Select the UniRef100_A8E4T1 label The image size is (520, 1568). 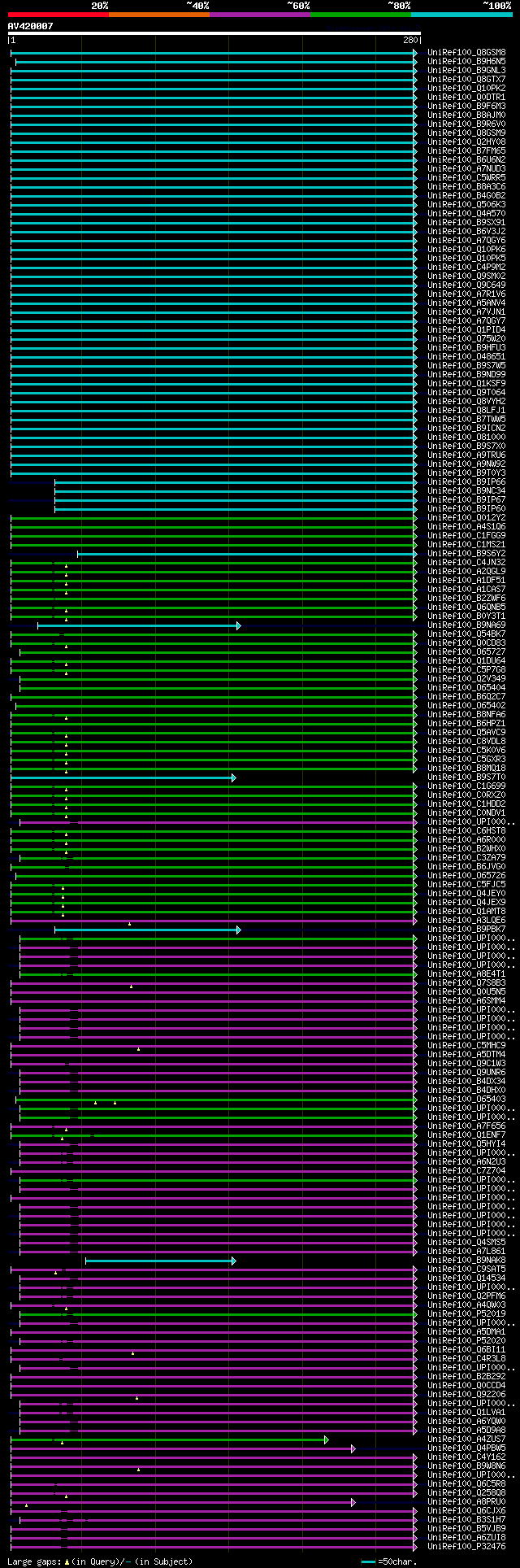pyautogui.click(x=466, y=973)
